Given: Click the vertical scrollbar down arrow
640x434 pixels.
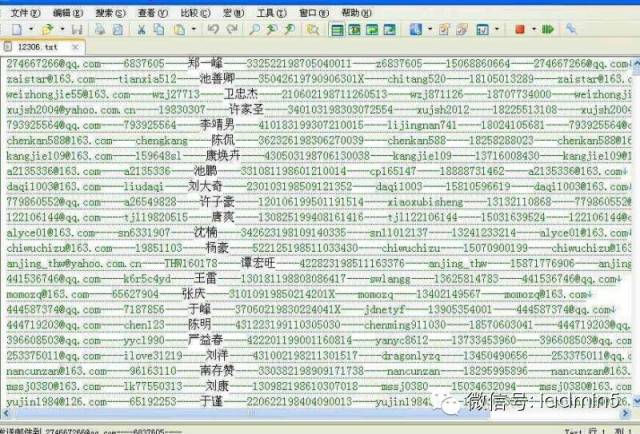Looking at the screenshot, I should pos(636,402).
